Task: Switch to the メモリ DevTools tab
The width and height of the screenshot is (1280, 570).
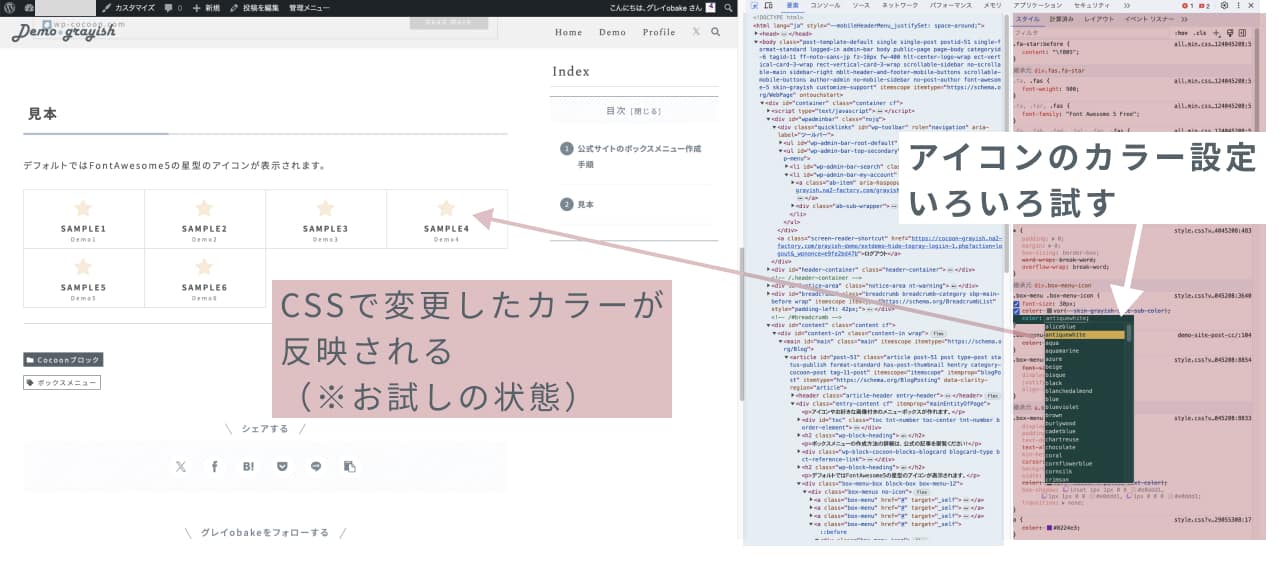Action: 992,5
